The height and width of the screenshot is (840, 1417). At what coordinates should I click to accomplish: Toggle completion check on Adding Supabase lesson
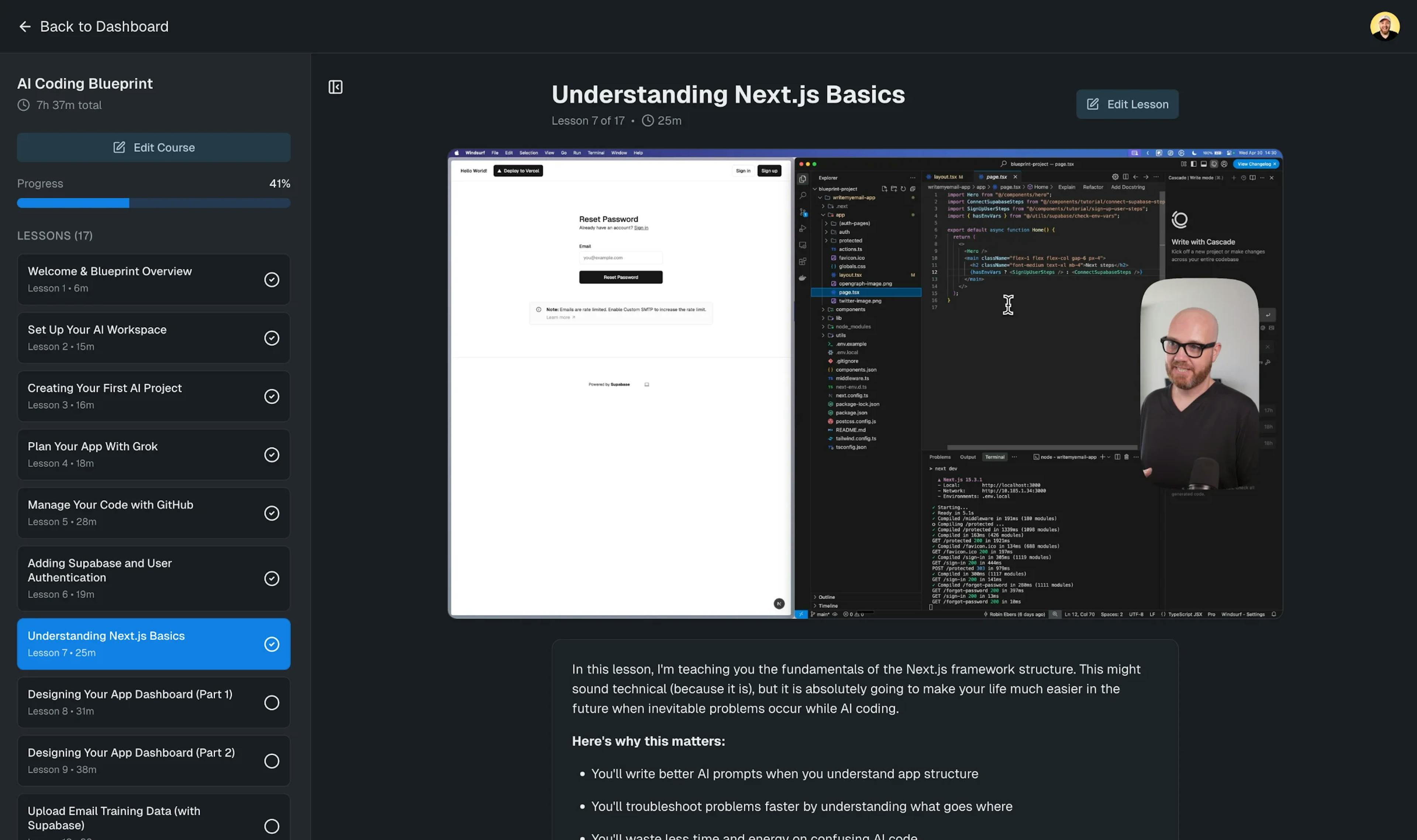click(272, 578)
